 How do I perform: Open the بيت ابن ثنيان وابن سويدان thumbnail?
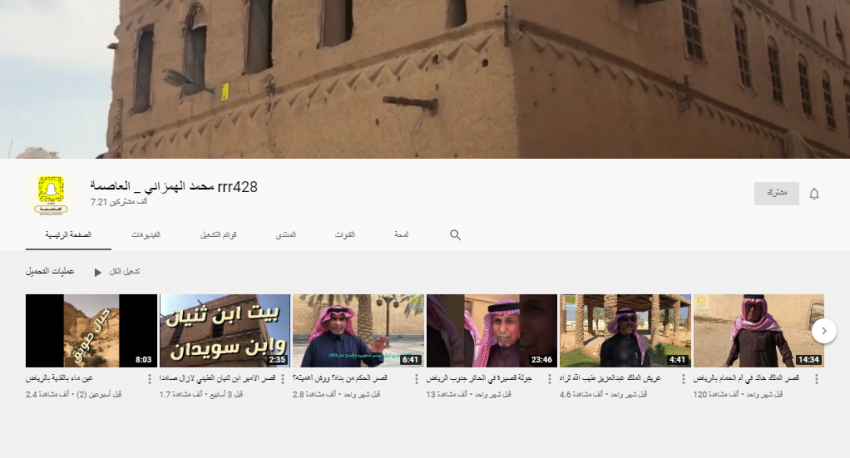[x=225, y=330]
